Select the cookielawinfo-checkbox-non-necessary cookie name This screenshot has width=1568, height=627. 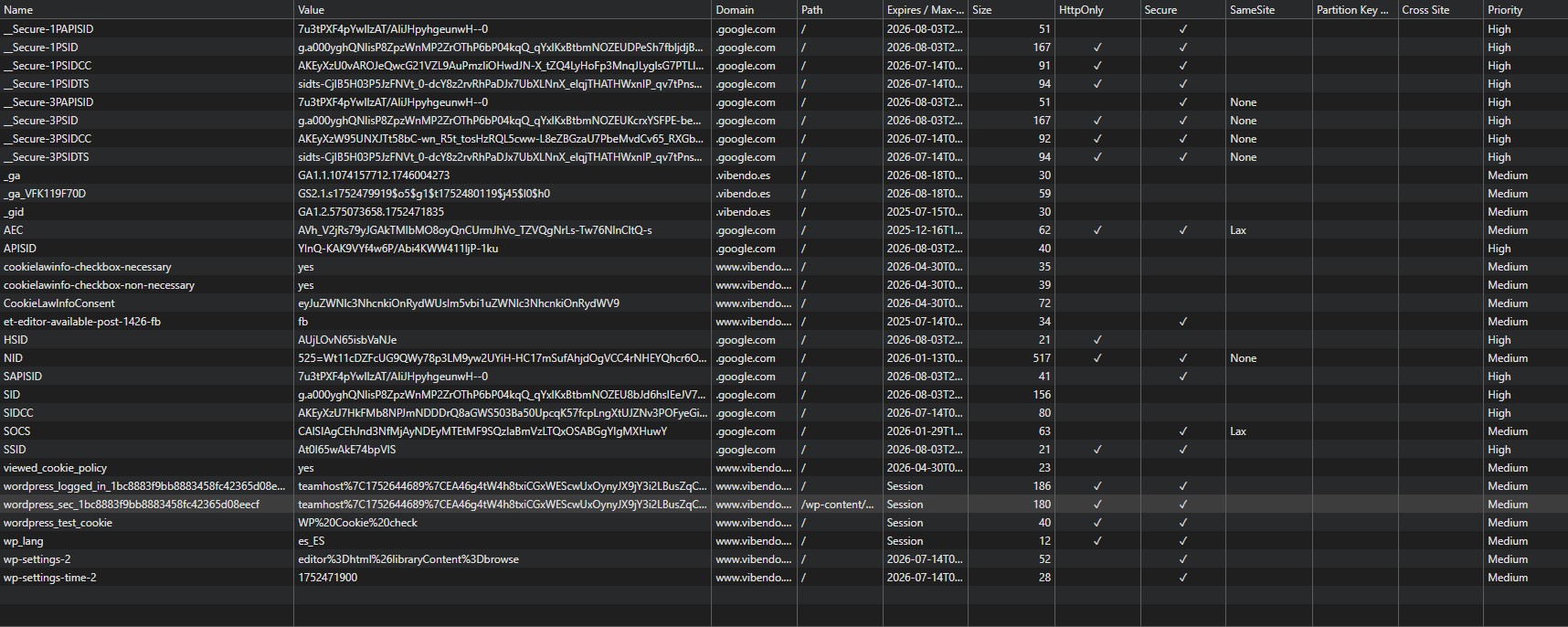point(99,285)
